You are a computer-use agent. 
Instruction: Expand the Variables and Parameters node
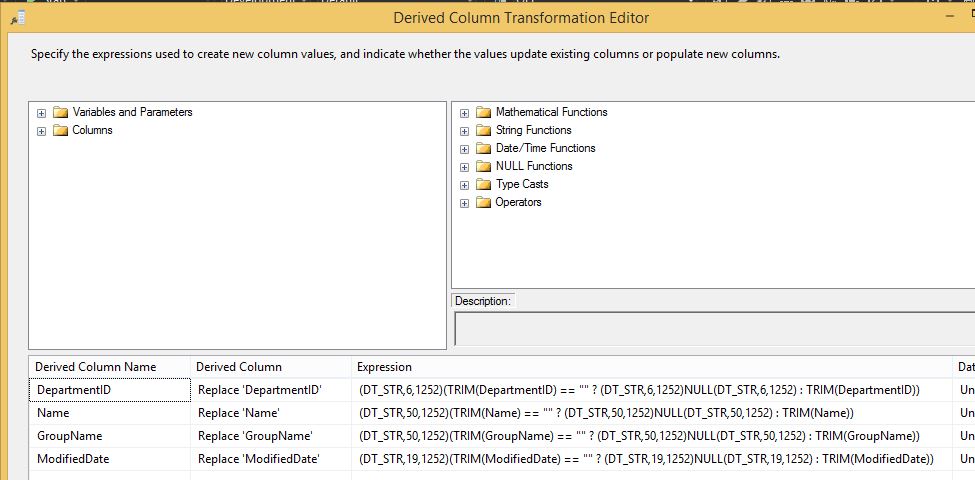point(41,113)
